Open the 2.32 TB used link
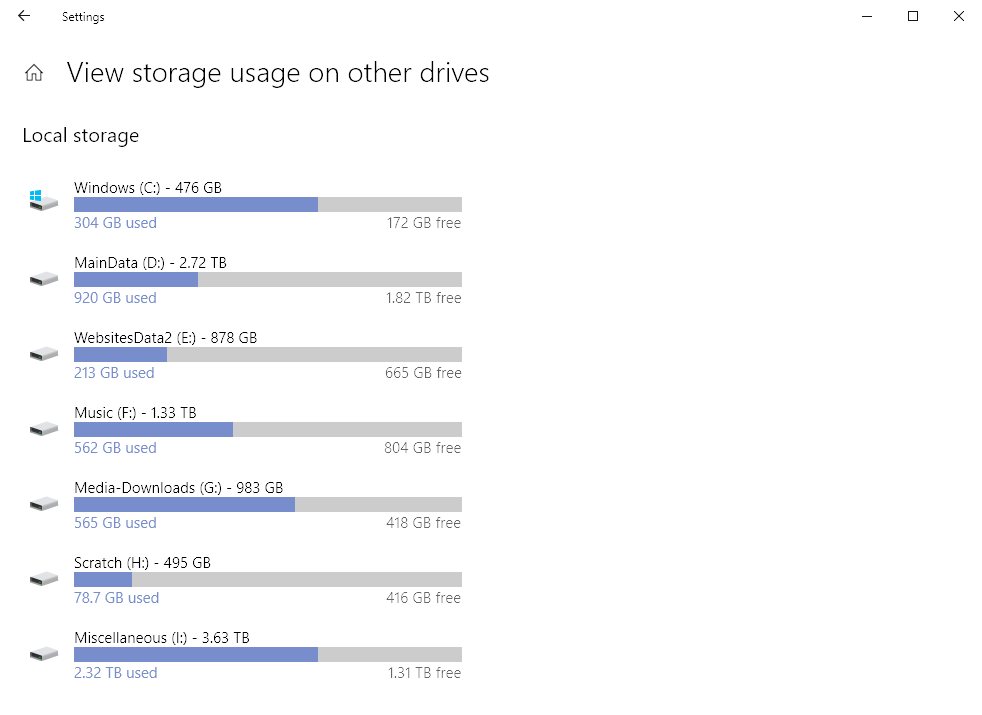This screenshot has width=982, height=715. pyautogui.click(x=116, y=674)
